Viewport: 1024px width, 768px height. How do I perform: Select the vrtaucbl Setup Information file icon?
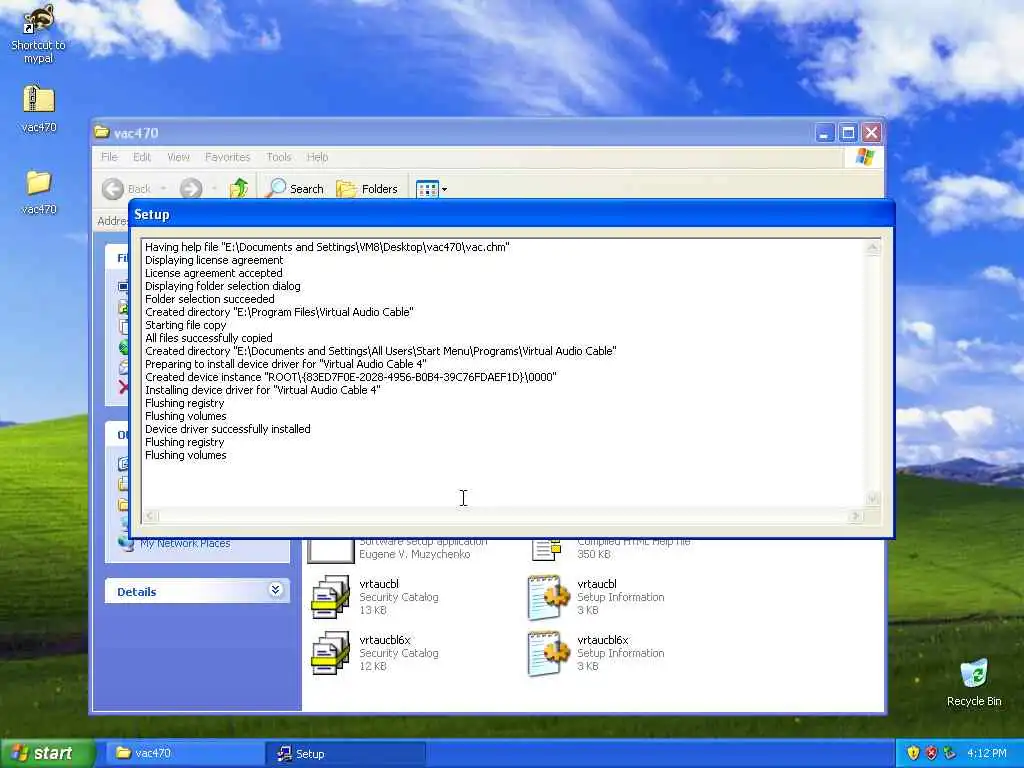[549, 596]
